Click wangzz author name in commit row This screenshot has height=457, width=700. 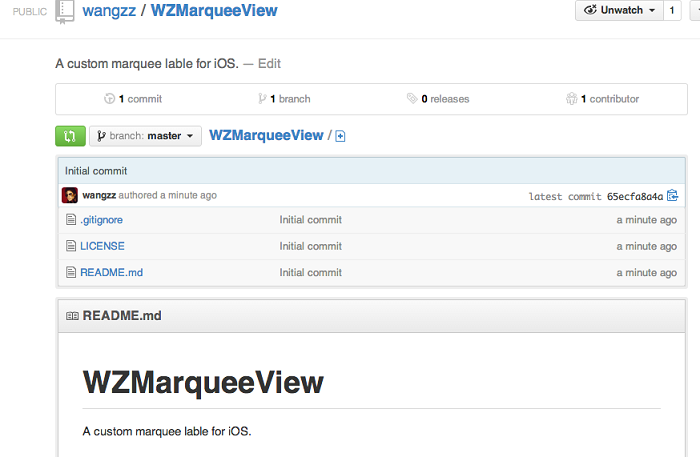click(x=99, y=195)
